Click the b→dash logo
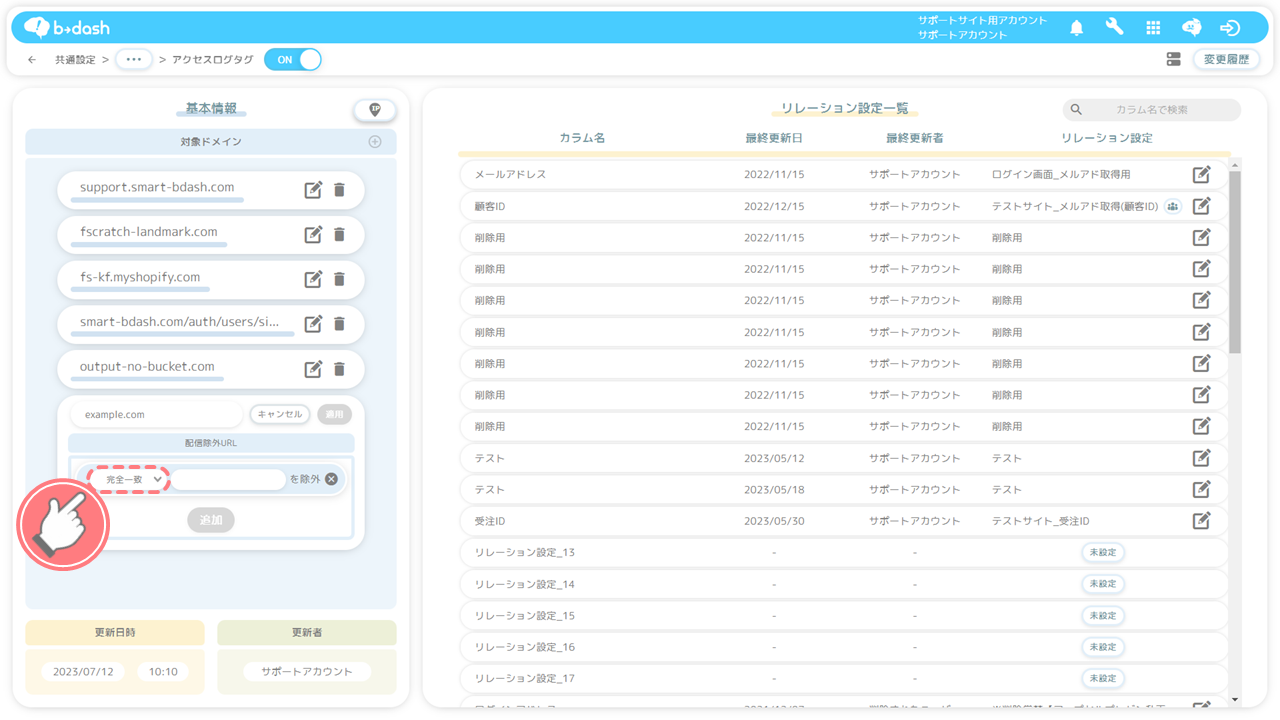1280x720 pixels. pos(67,27)
